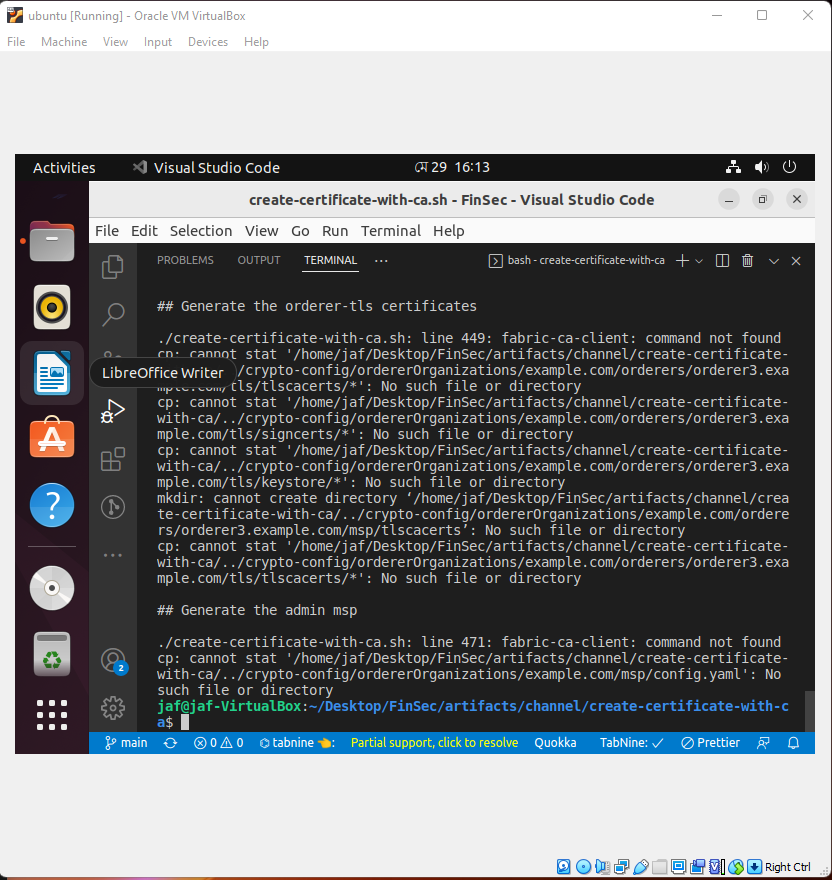Launch LibreOffice Writer from the dock
Viewport: 832px width, 880px height.
coord(51,373)
